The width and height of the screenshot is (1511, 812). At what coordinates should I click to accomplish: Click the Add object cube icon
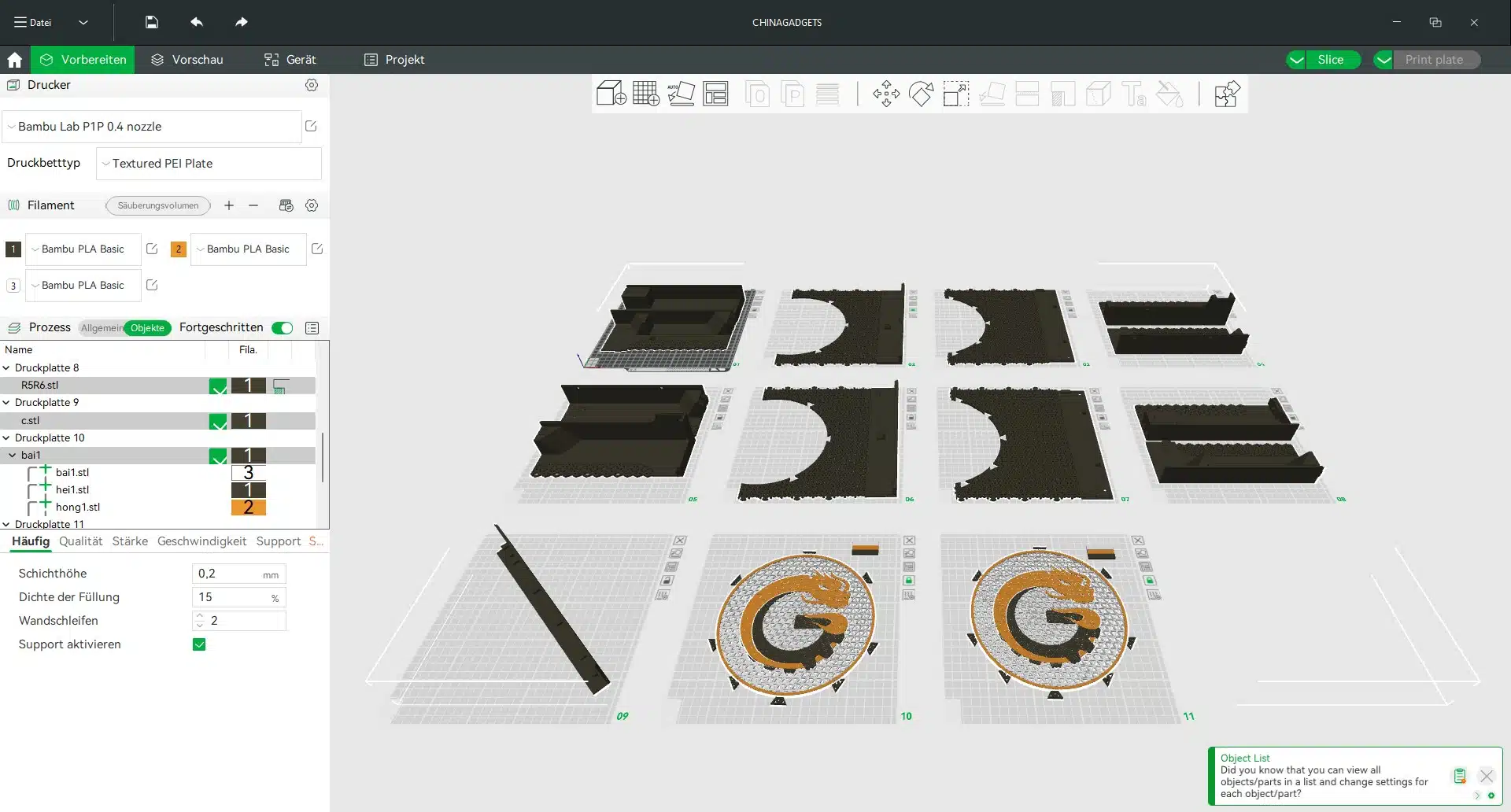[611, 94]
